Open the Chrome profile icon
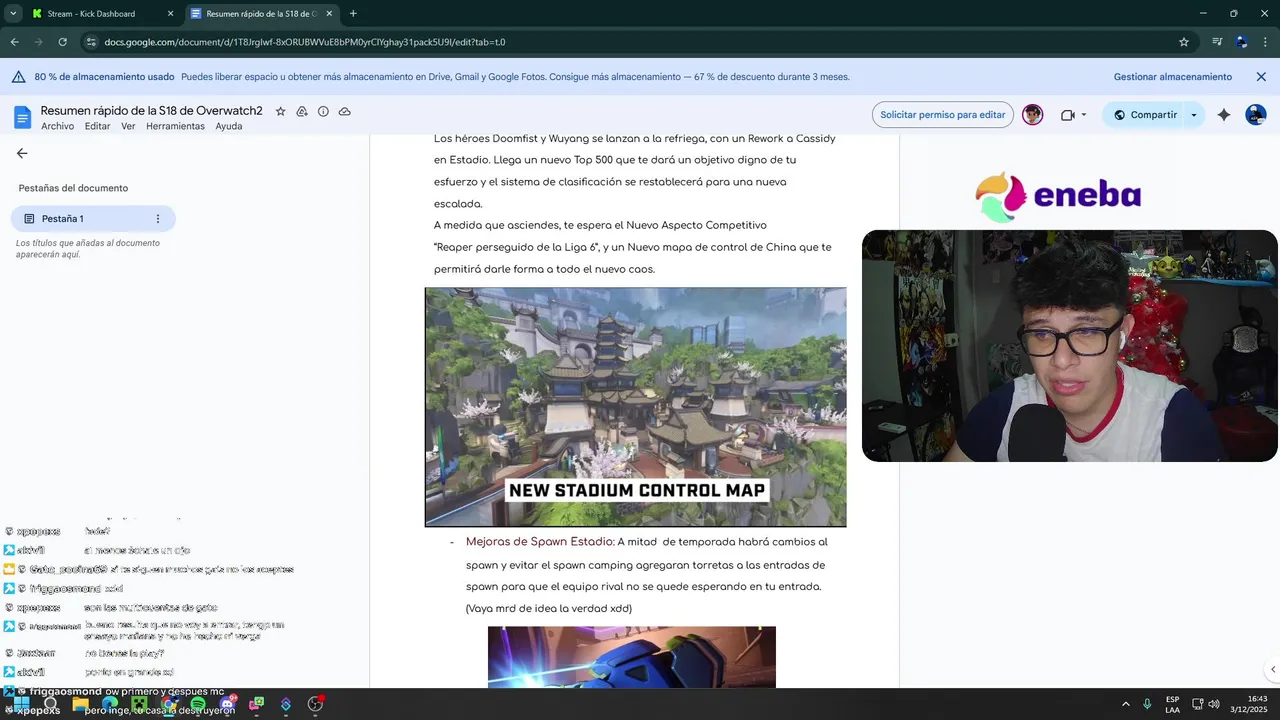The image size is (1280, 720). pyautogui.click(x=1242, y=42)
